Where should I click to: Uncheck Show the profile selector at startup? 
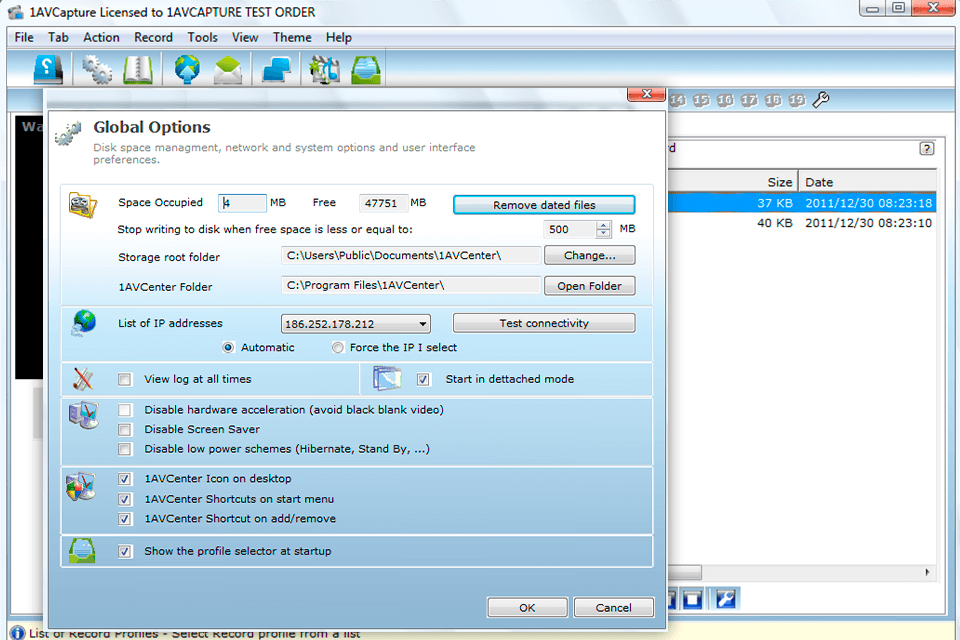click(125, 552)
